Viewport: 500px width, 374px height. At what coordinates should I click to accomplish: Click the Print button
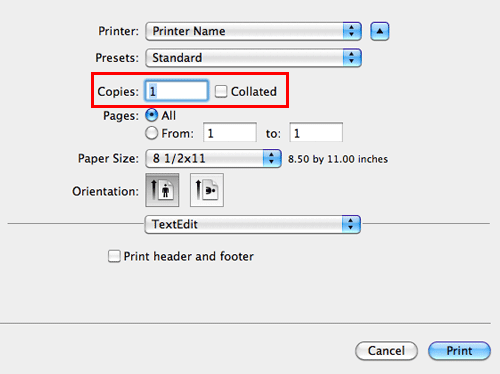click(x=459, y=351)
